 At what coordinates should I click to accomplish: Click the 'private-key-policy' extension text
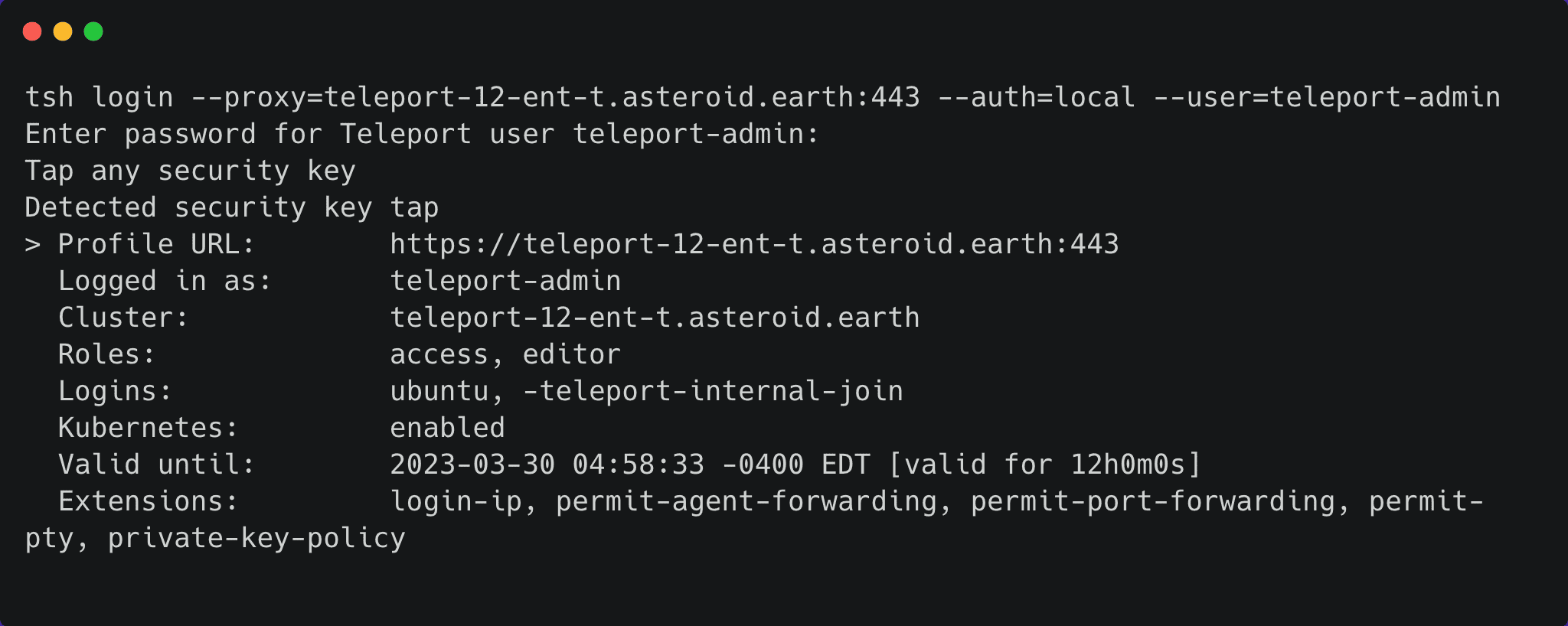256,538
